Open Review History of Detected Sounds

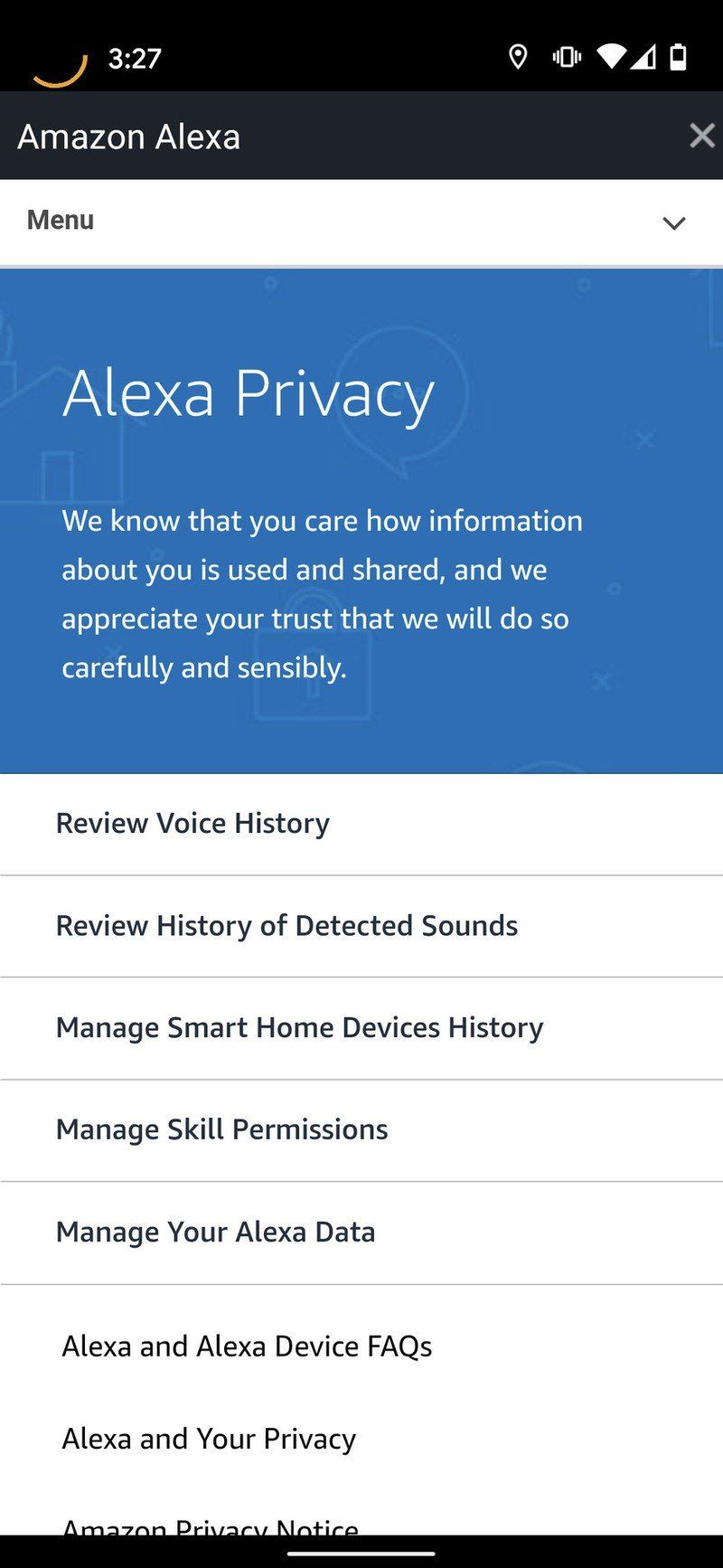(x=286, y=926)
